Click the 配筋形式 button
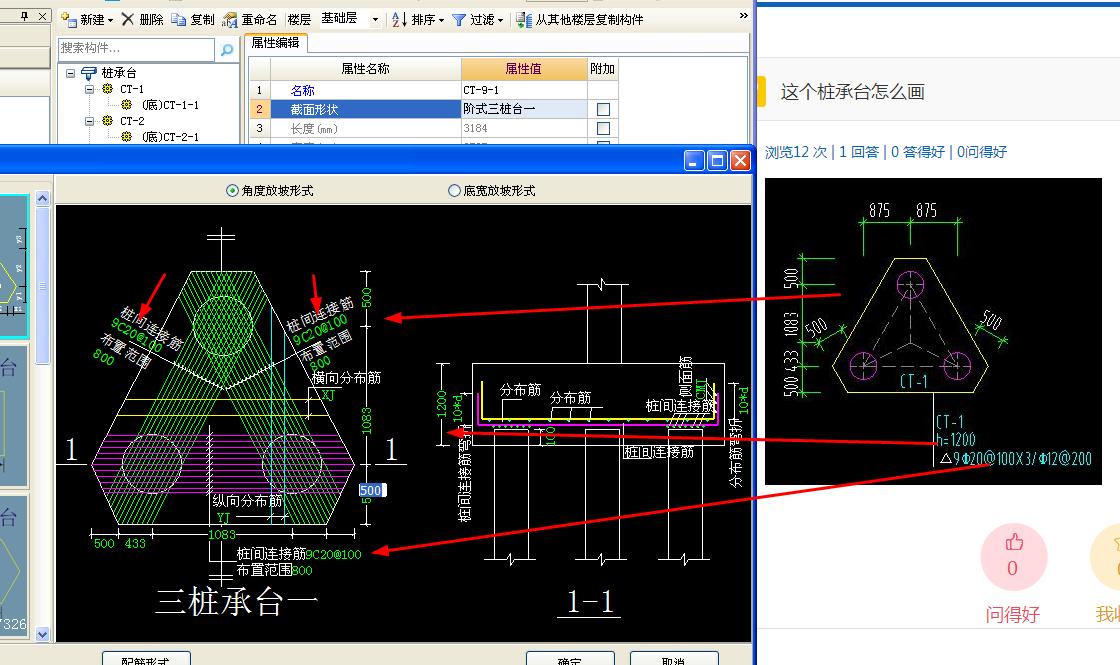The width and height of the screenshot is (1120, 665). tap(146, 659)
